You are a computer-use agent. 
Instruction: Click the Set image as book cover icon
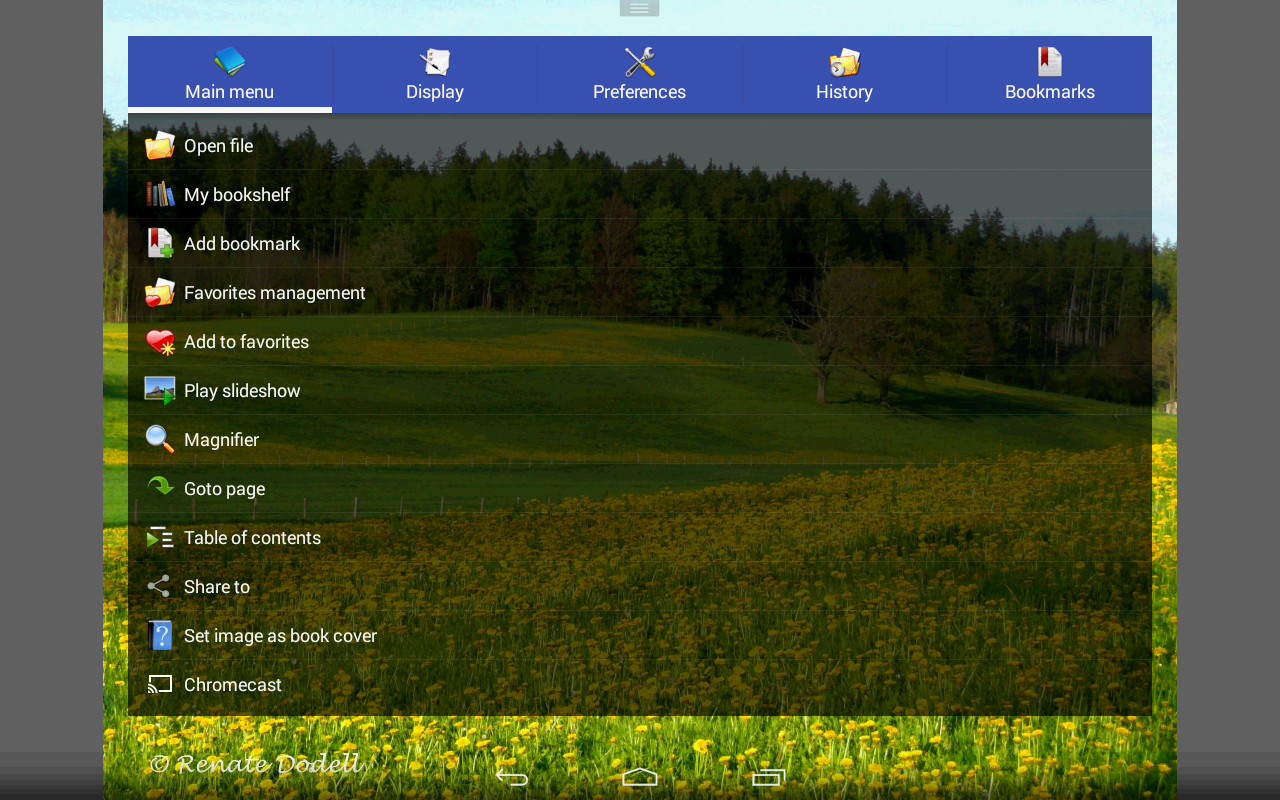(160, 634)
